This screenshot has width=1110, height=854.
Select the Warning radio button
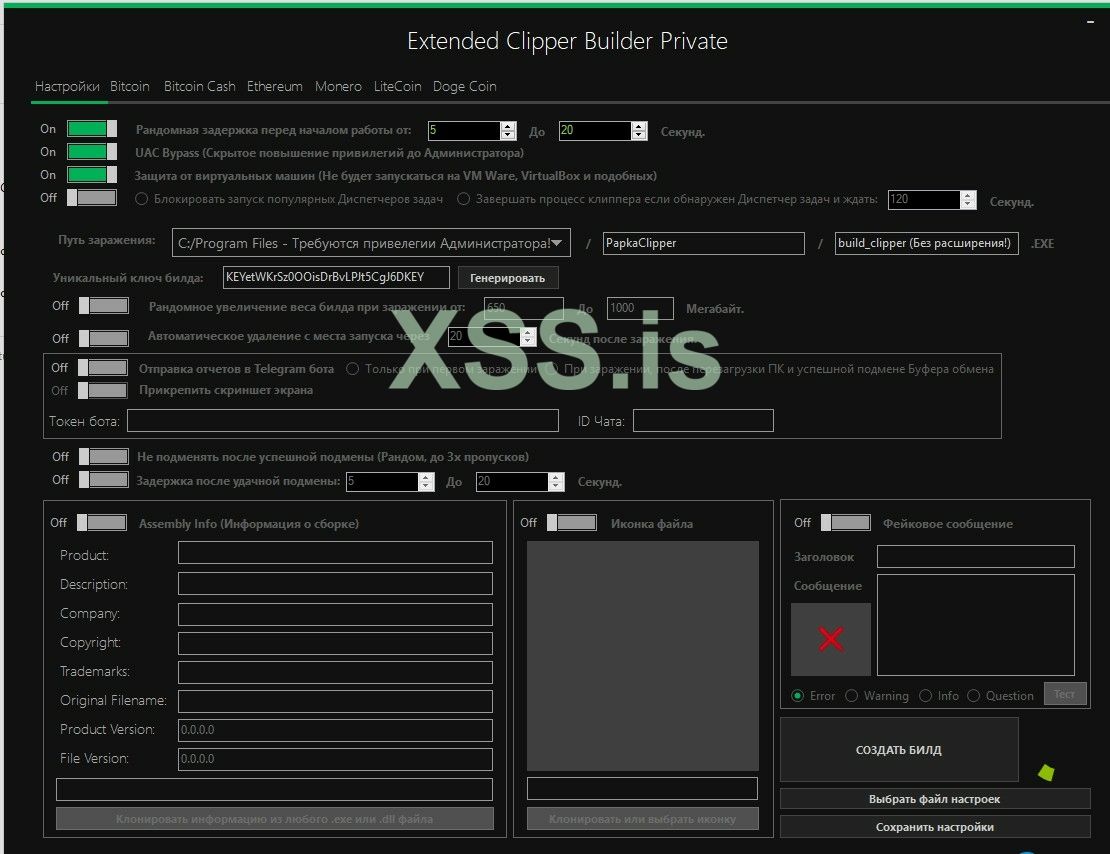pyautogui.click(x=852, y=696)
